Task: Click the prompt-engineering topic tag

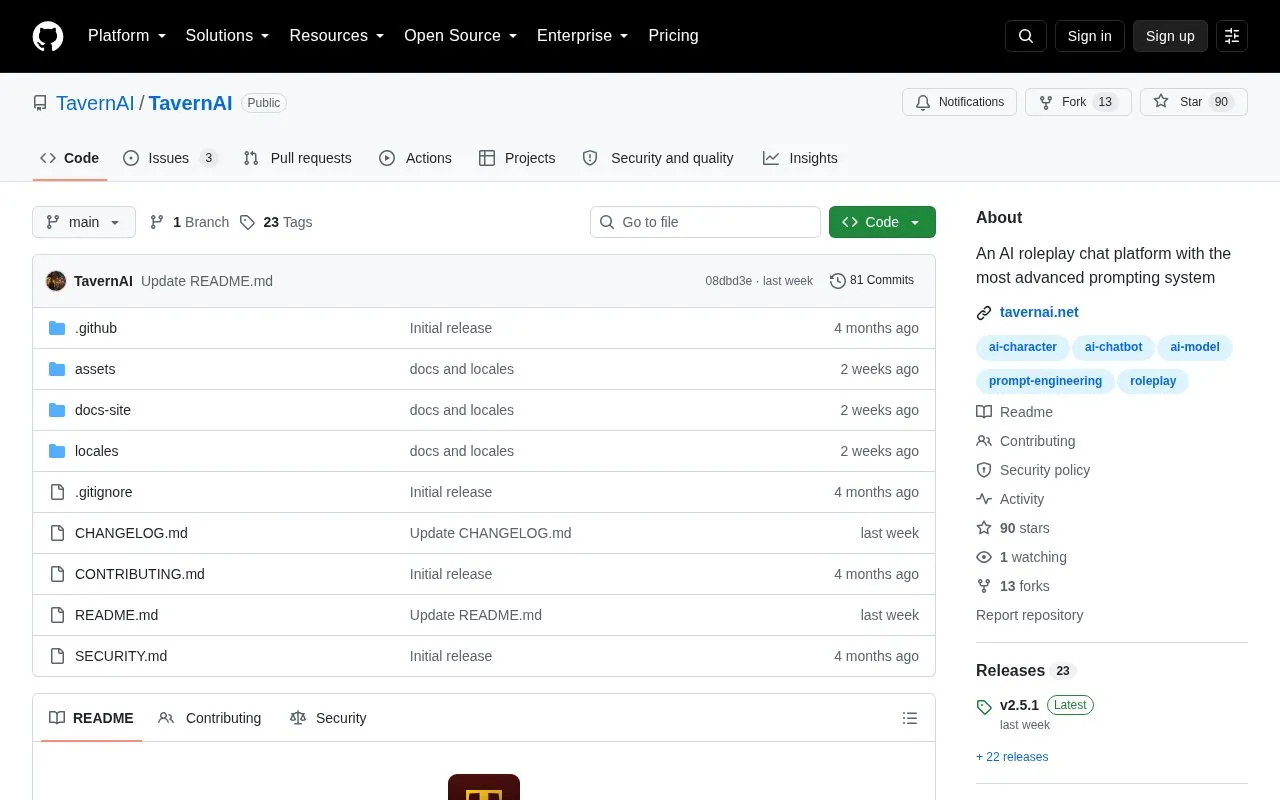Action: [x=1045, y=381]
